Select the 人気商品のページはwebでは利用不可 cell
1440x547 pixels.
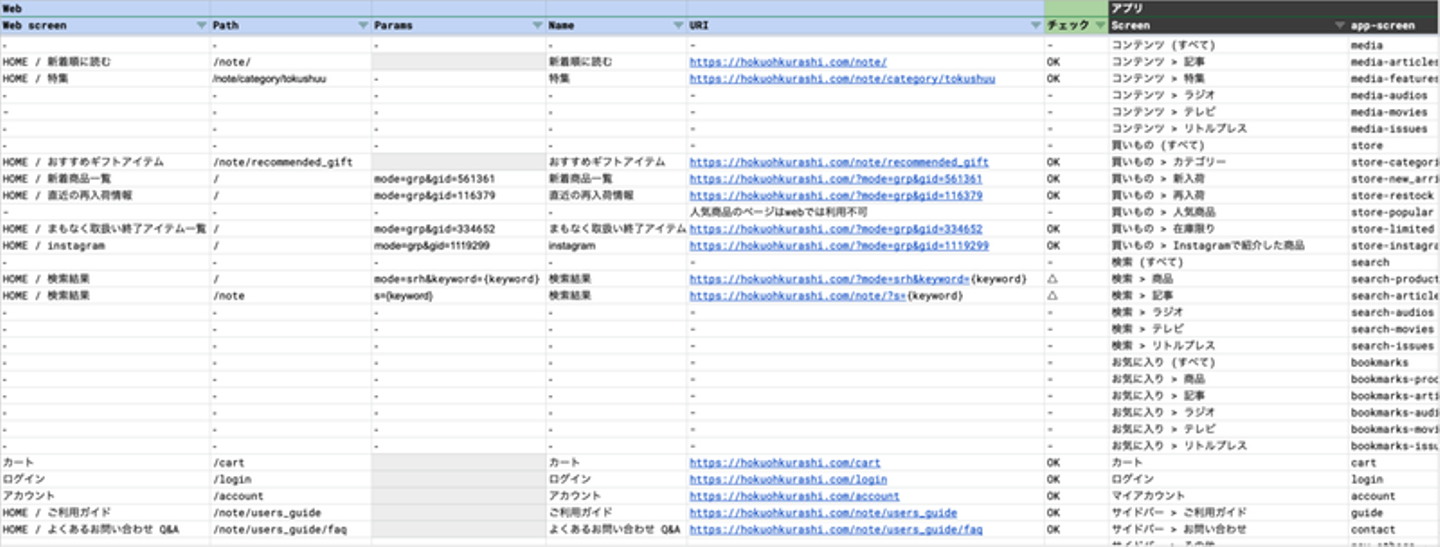point(778,212)
